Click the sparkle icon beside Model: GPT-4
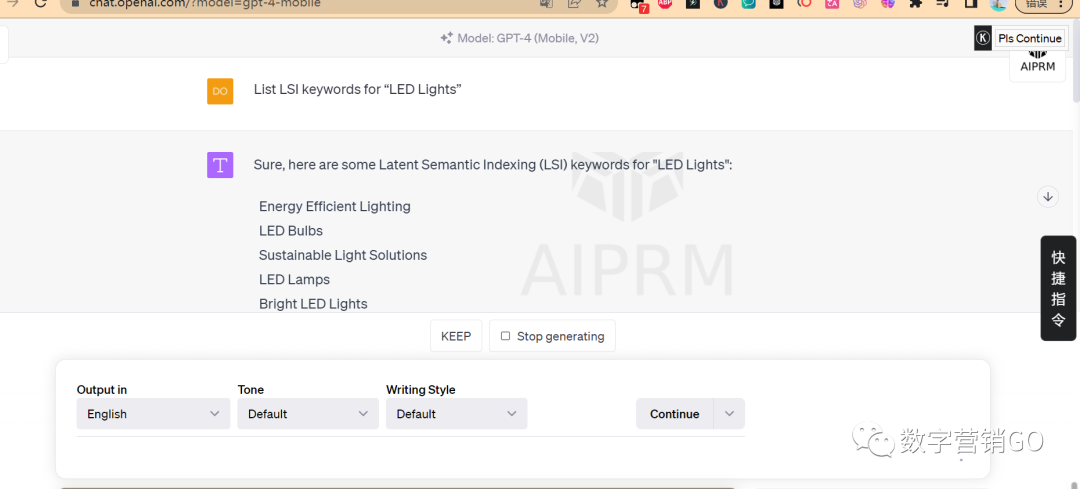 (446, 39)
